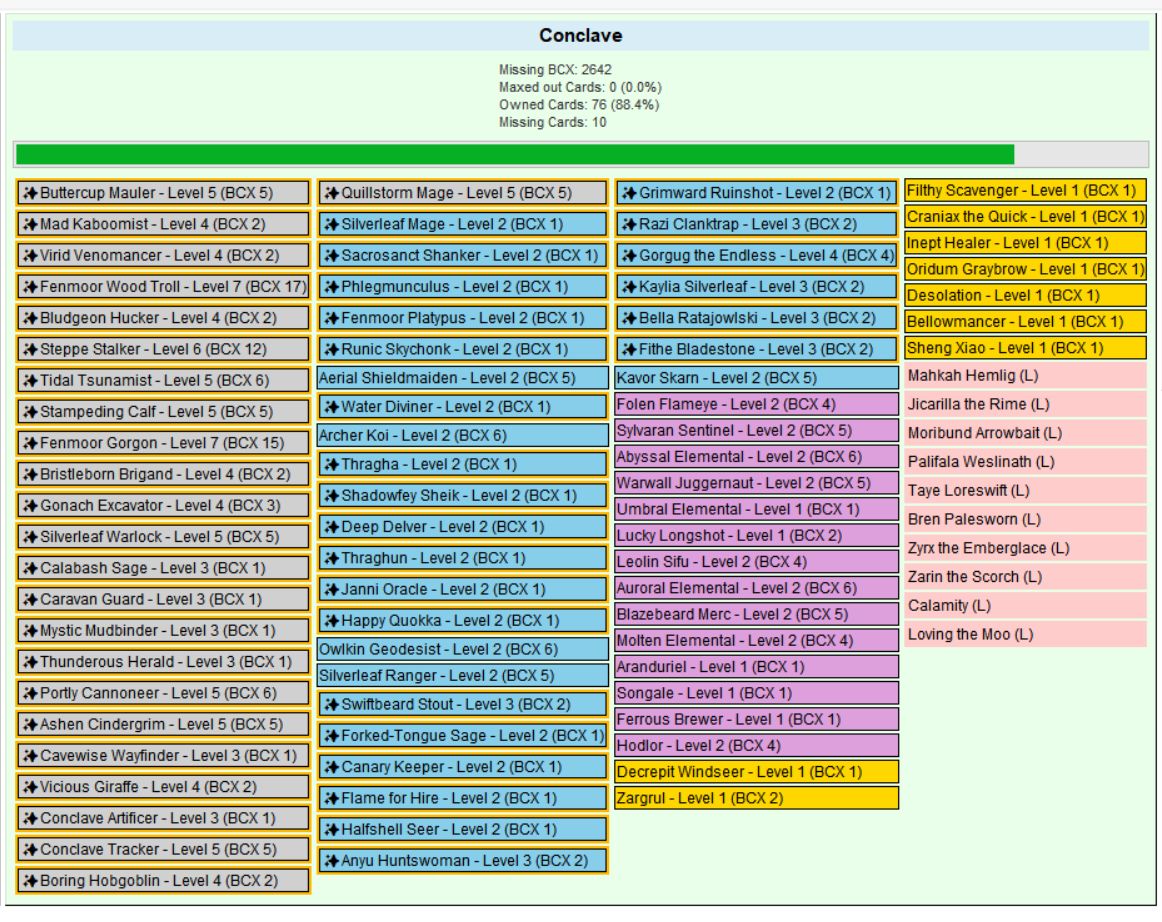Click the Conclave section header

click(580, 36)
